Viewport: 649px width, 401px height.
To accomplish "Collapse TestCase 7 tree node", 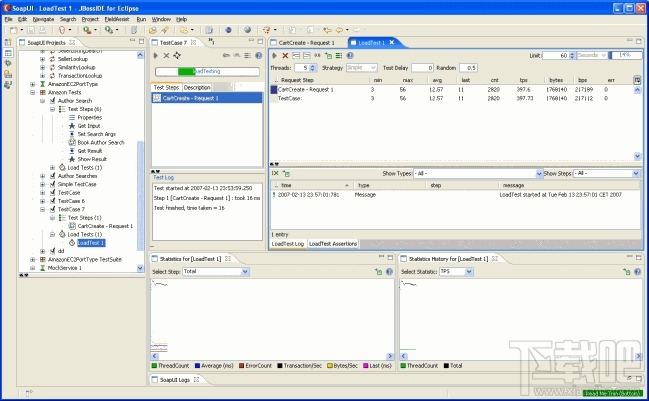I will (x=43, y=209).
